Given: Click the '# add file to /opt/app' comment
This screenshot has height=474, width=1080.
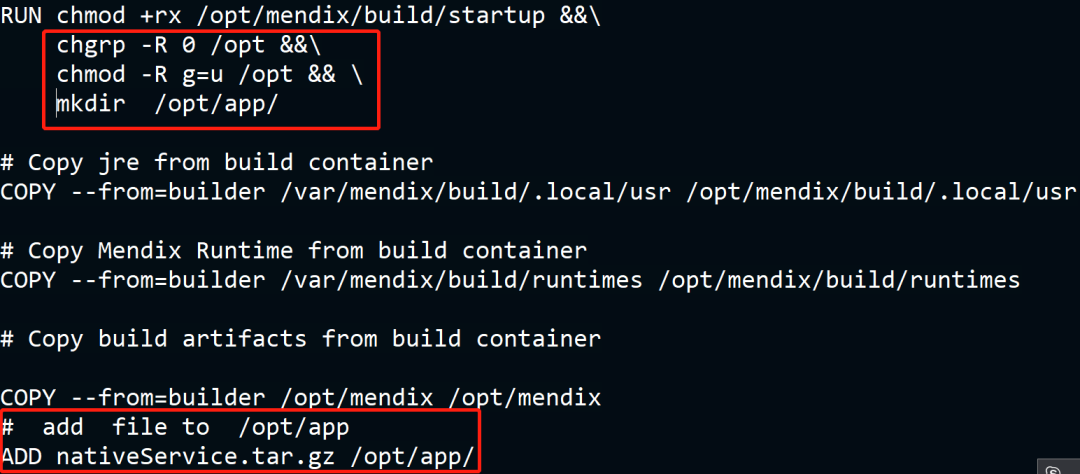Looking at the screenshot, I should 174,428.
